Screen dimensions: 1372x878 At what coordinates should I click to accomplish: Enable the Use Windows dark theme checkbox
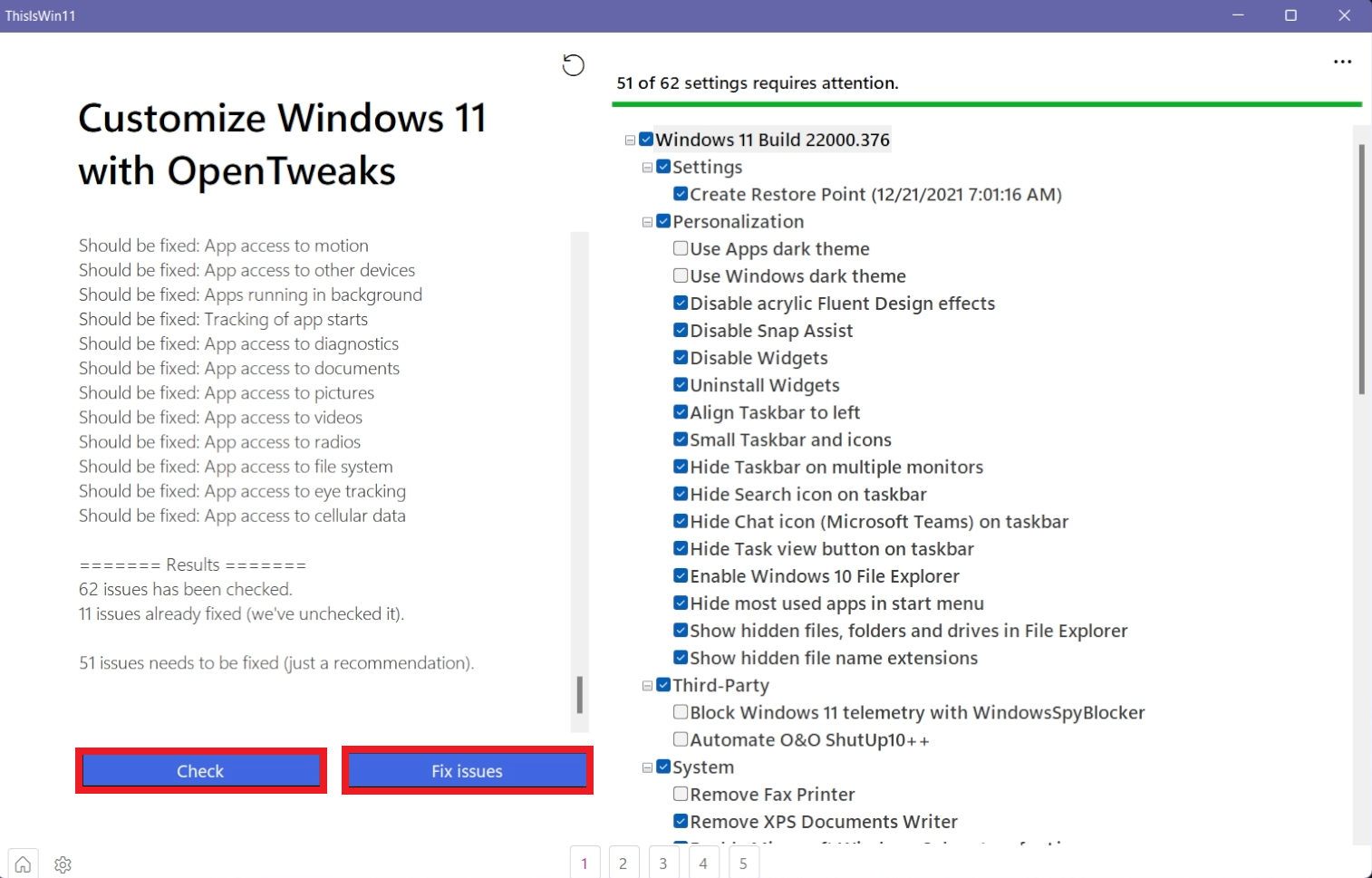pos(680,275)
